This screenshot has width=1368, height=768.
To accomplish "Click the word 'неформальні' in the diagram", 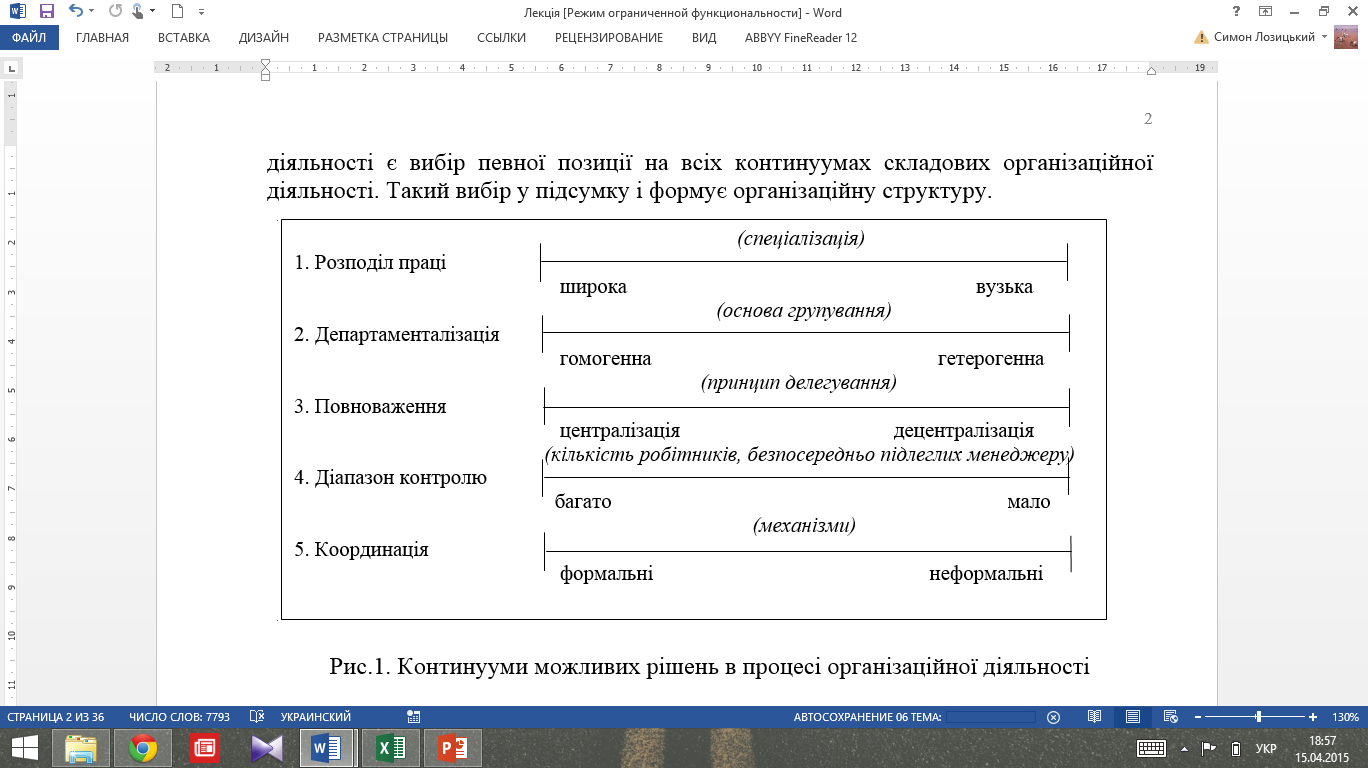I will pyautogui.click(x=986, y=574).
